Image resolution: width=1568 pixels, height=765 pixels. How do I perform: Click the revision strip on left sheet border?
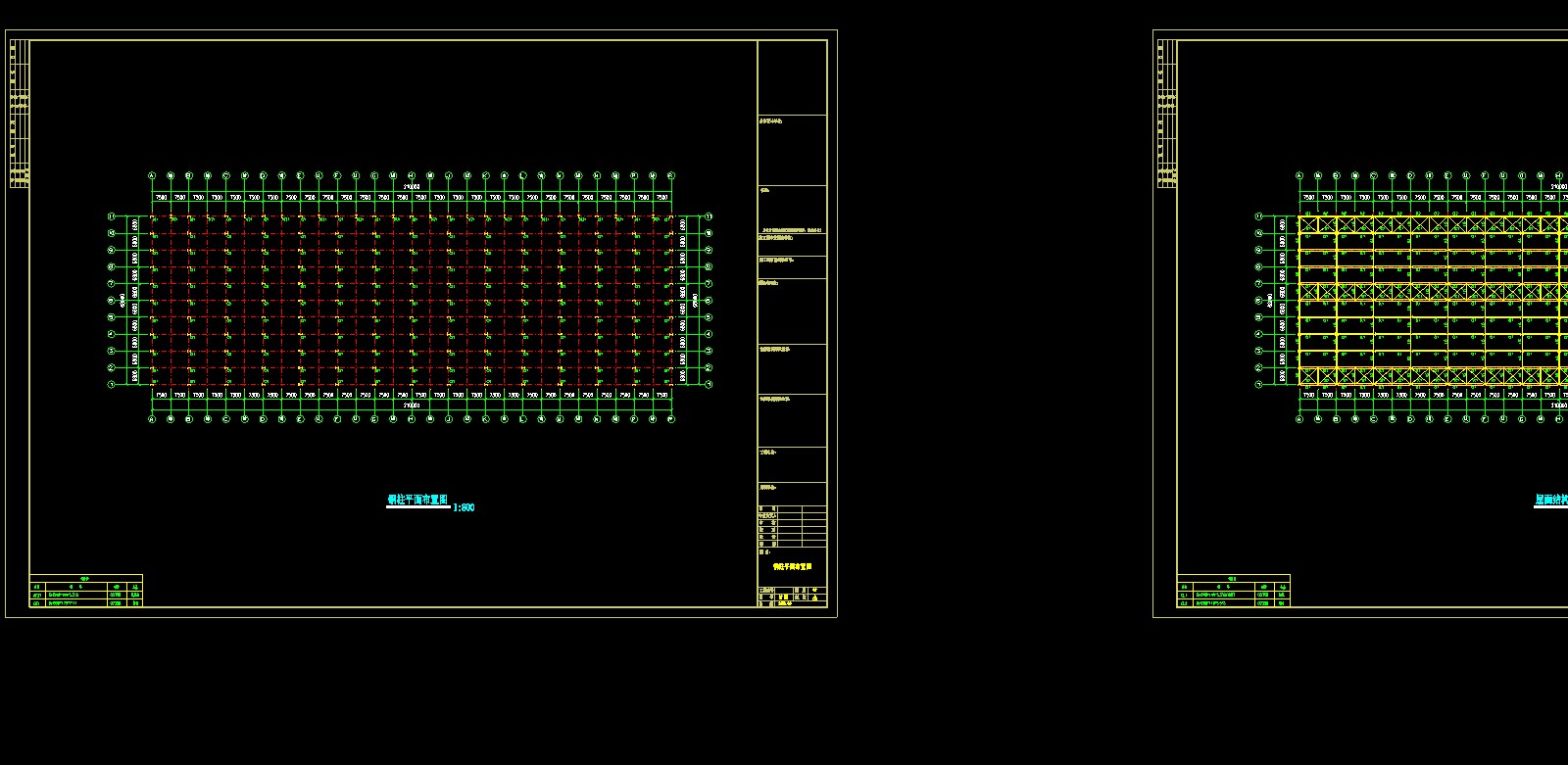tap(19, 114)
